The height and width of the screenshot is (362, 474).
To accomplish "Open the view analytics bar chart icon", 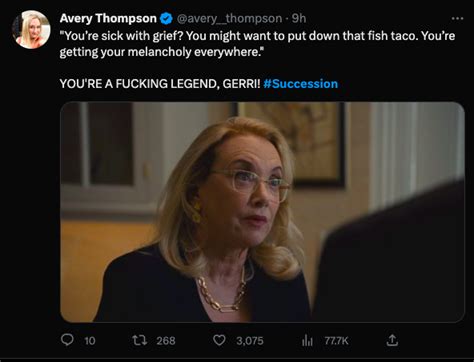I will point(307,341).
